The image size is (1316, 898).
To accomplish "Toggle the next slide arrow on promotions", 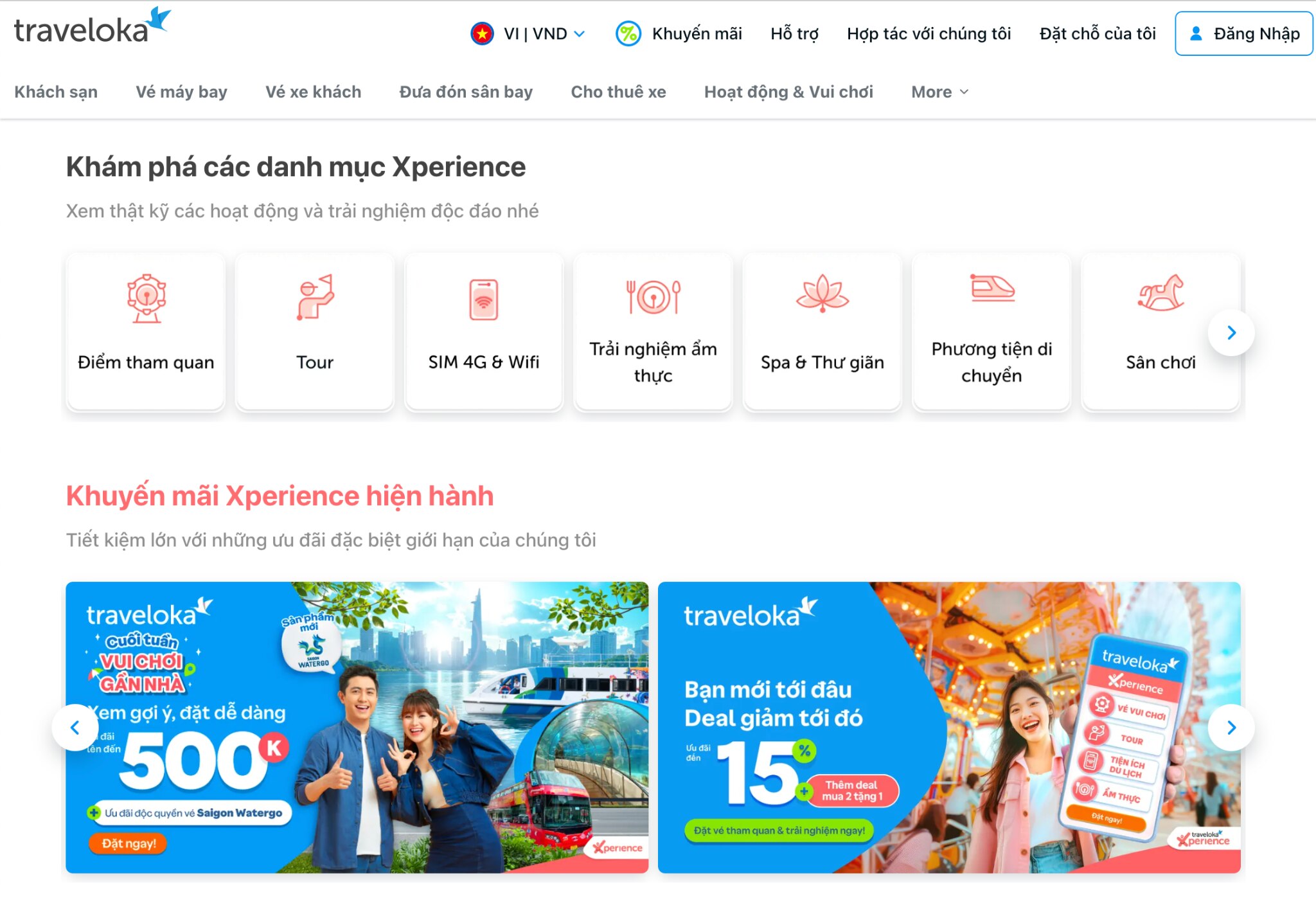I will coord(1231,726).
